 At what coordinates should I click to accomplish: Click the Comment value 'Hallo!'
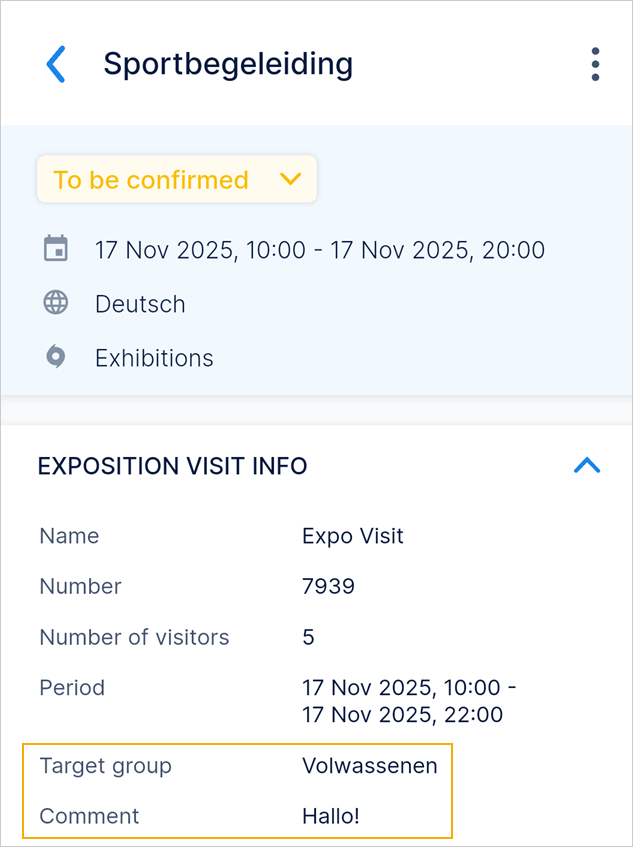click(x=330, y=816)
